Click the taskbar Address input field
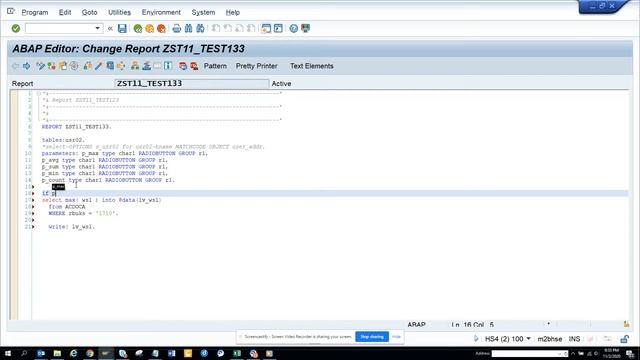The image size is (640, 360). [x=529, y=353]
